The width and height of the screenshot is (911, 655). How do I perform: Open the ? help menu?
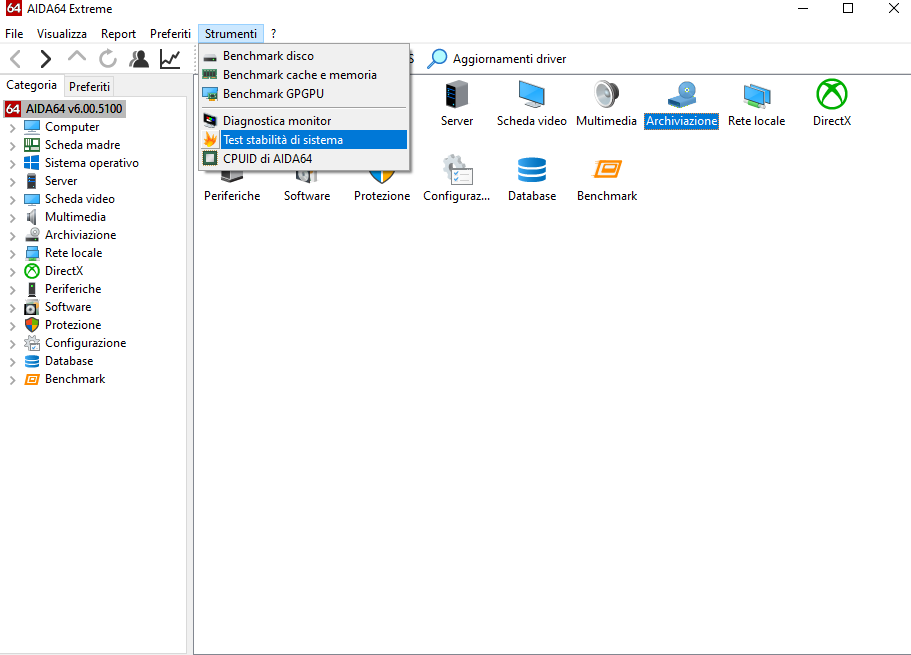[274, 34]
